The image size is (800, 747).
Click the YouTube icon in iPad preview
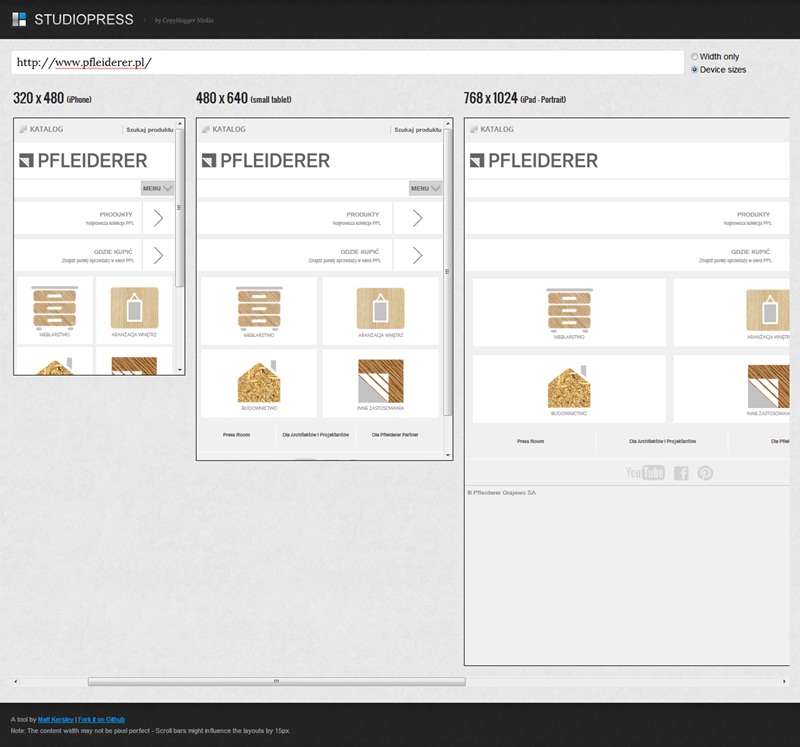645,473
